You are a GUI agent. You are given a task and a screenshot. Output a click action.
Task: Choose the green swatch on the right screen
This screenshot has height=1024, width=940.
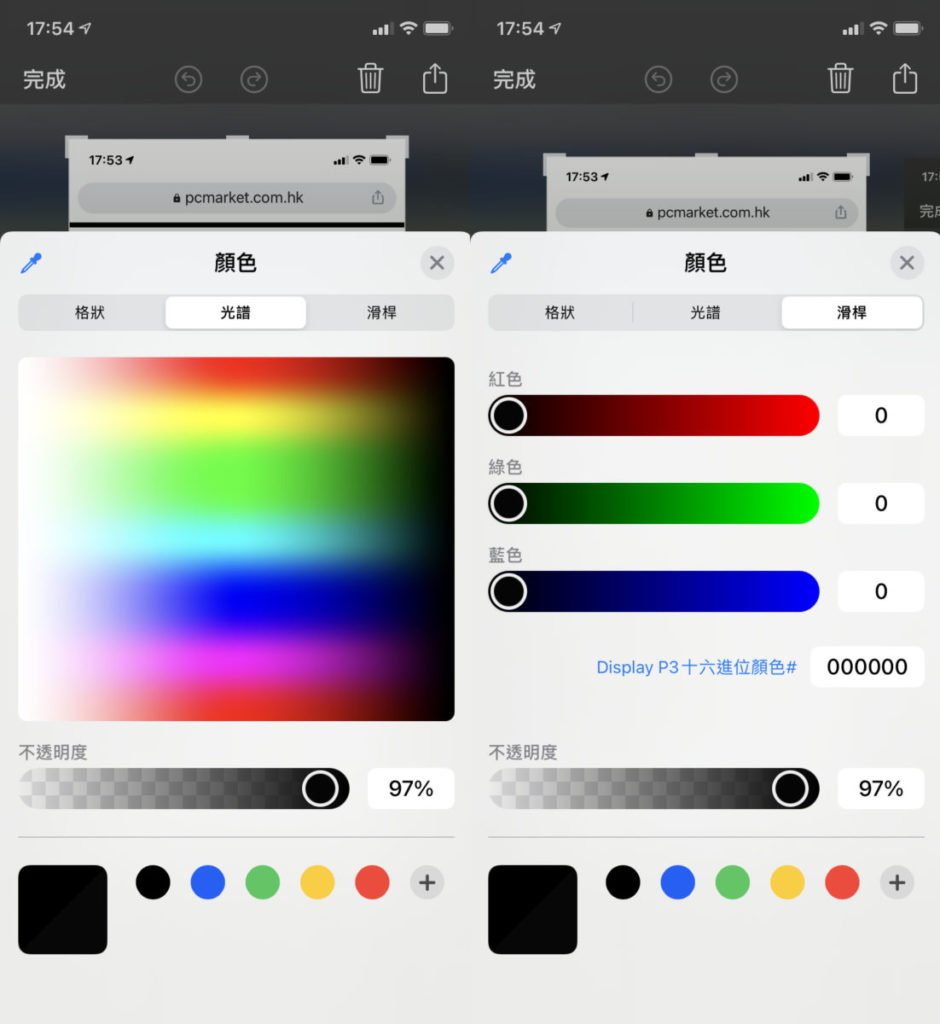point(732,882)
